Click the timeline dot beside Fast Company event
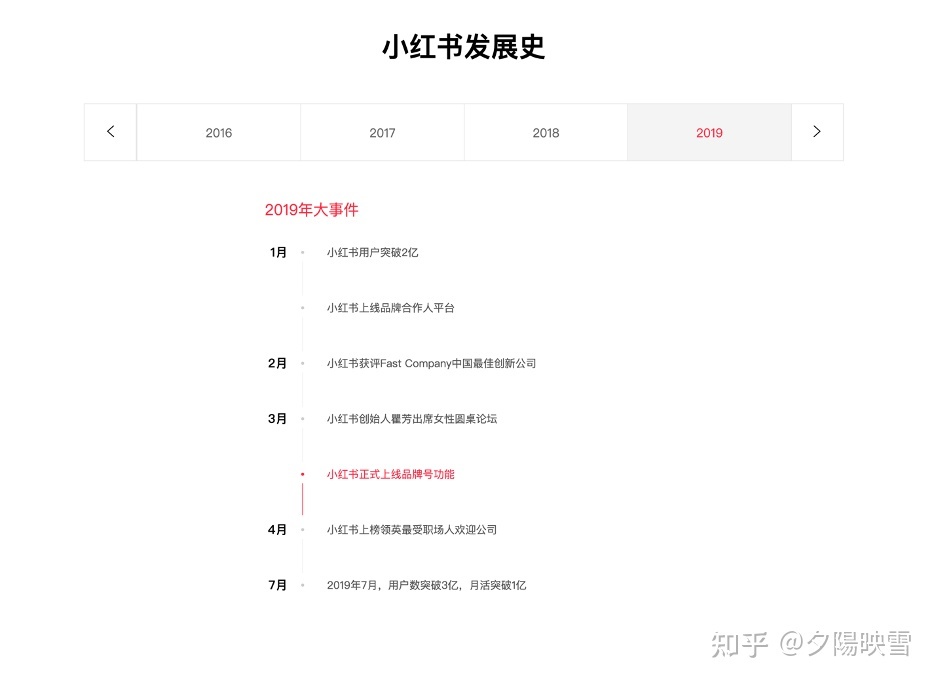The height and width of the screenshot is (682, 936). tap(303, 363)
